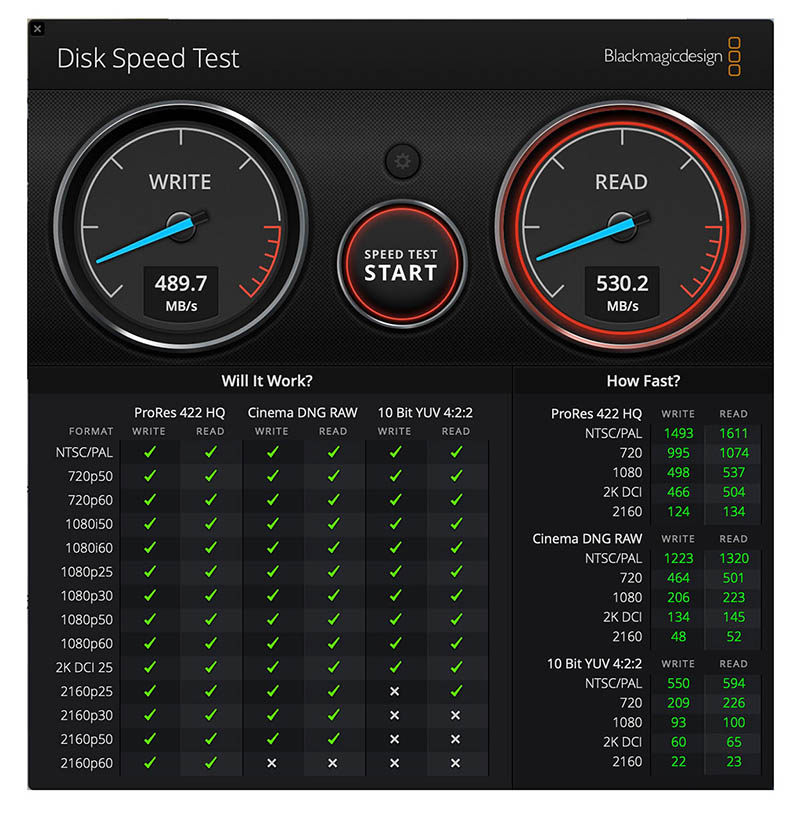Click the Cinema DNG RAW column header
This screenshot has width=800, height=814.
[303, 413]
